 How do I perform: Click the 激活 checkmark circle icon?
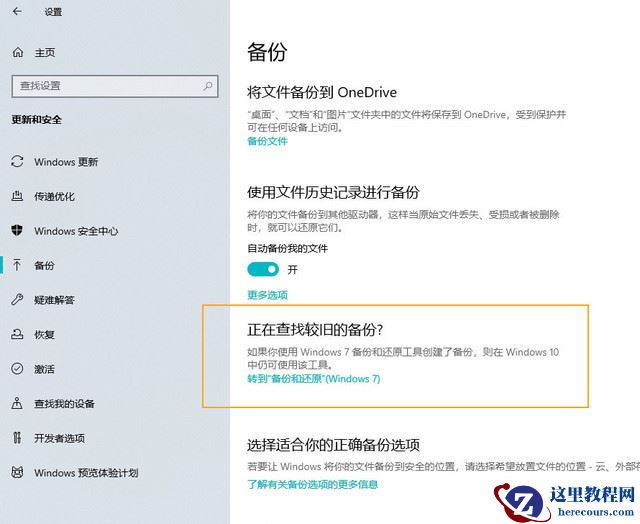click(x=17, y=369)
